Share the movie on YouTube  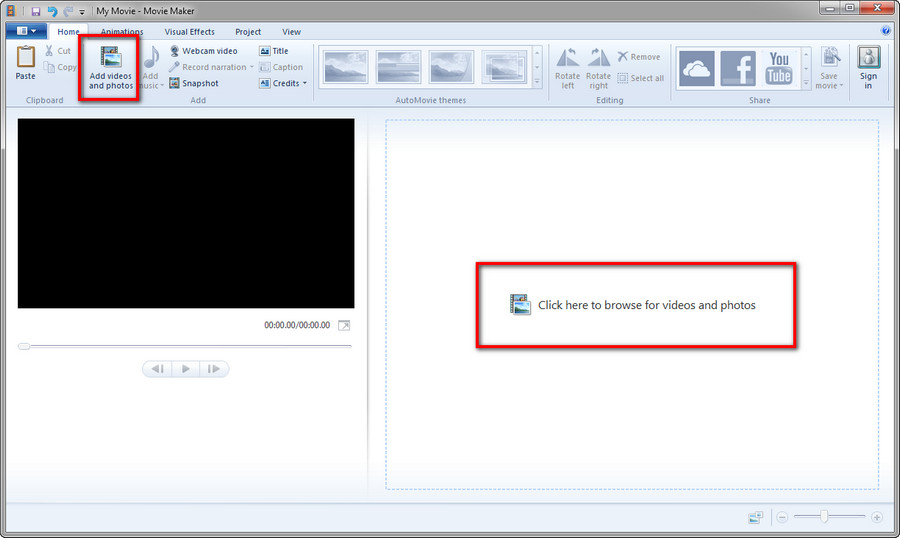click(779, 68)
